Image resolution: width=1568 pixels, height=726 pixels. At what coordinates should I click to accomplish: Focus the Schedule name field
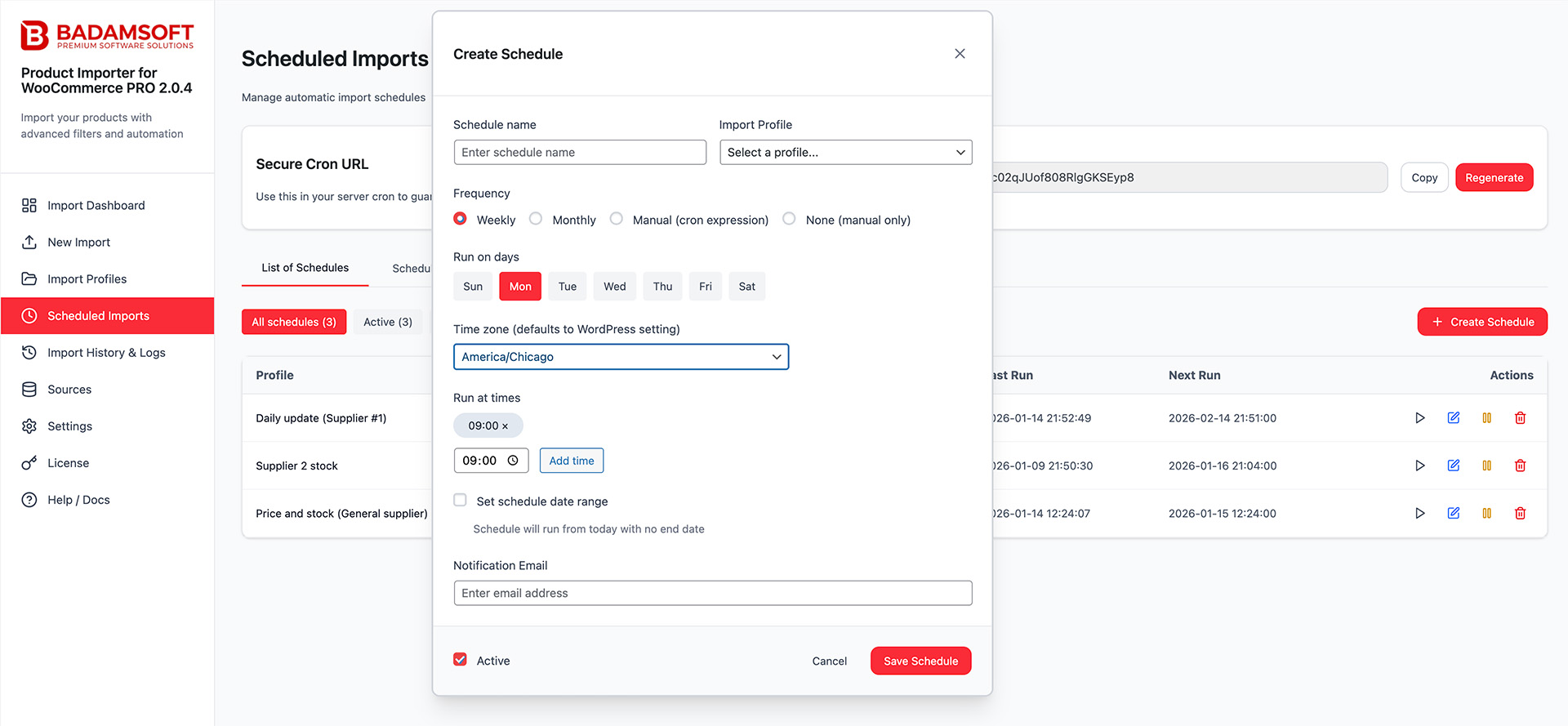(x=580, y=153)
